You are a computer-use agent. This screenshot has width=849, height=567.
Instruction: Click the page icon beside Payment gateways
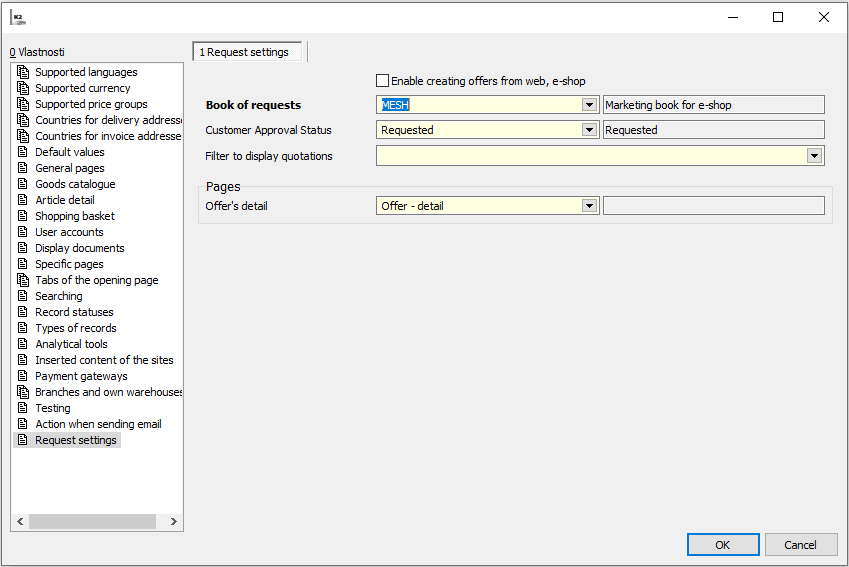point(23,376)
